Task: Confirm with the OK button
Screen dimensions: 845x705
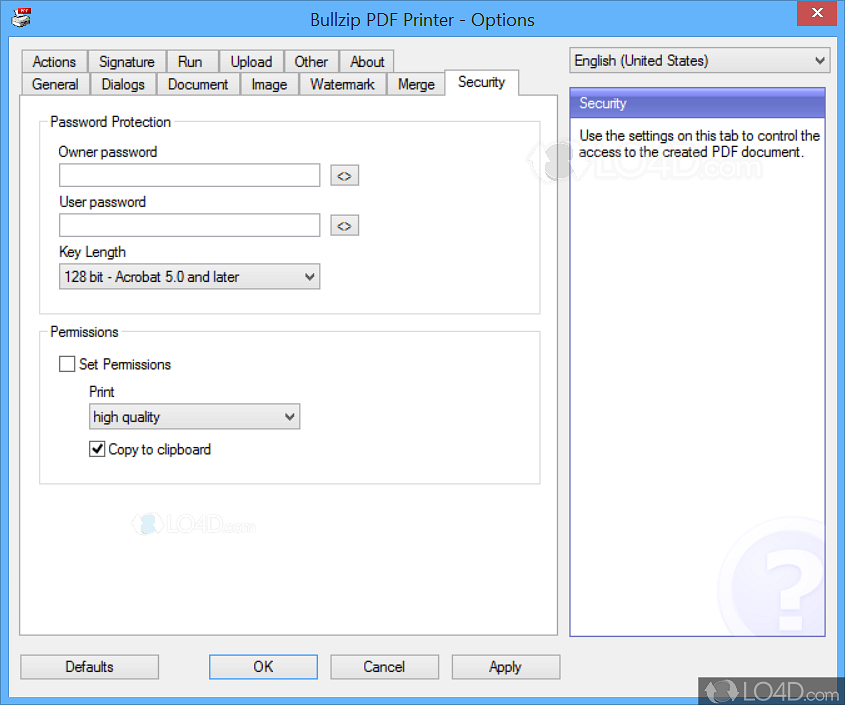Action: 264,667
